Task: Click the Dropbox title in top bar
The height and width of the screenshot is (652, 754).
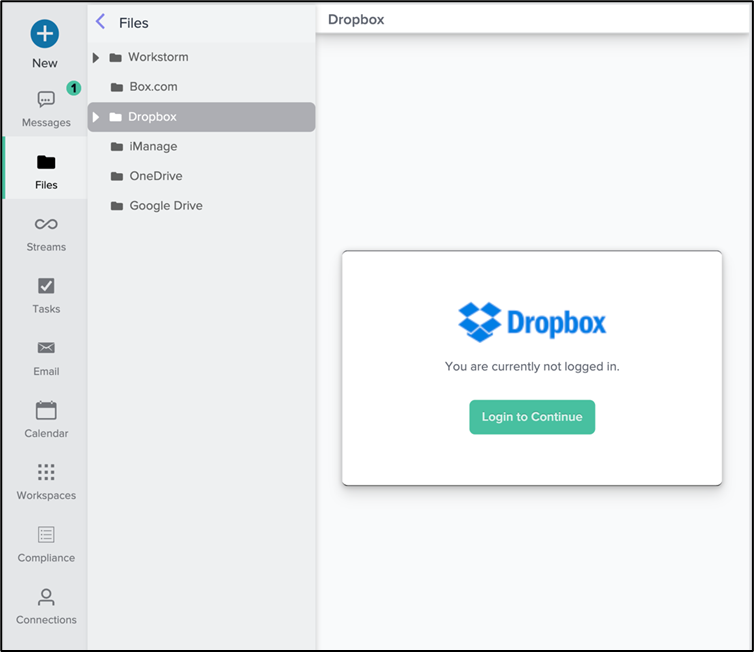Action: (x=356, y=19)
